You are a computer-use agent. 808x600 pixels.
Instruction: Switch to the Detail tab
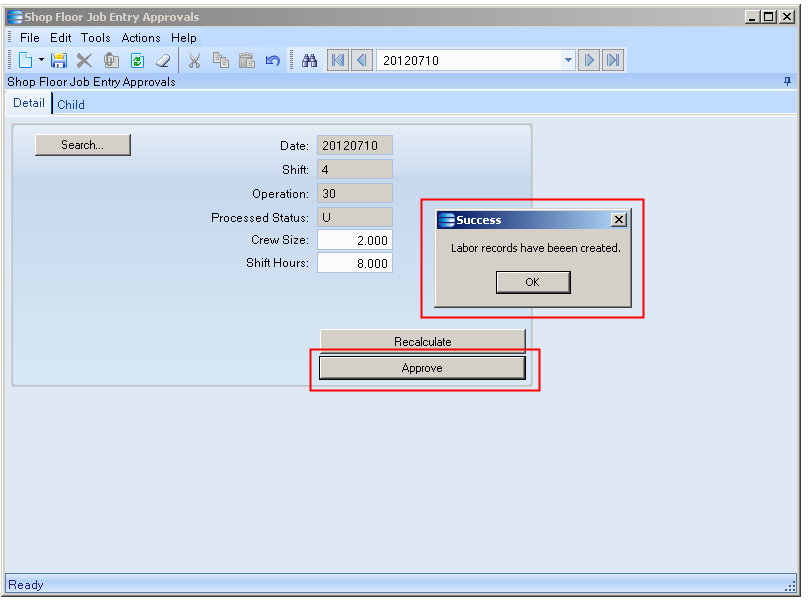coord(29,103)
